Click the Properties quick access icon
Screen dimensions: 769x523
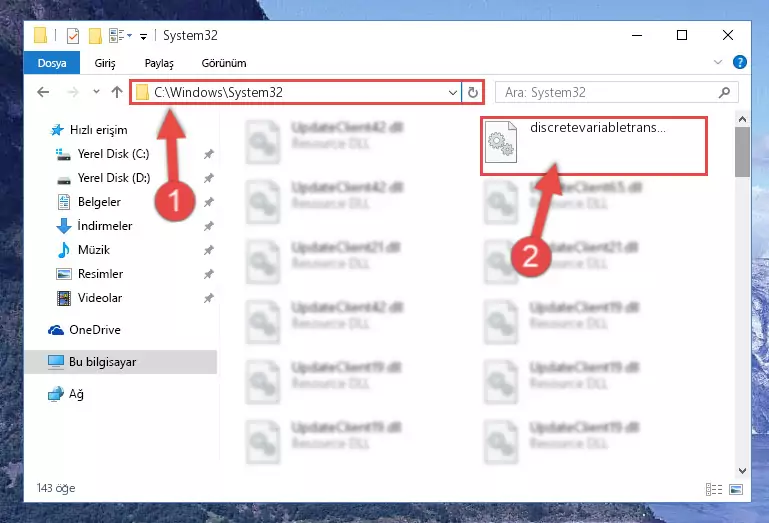point(73,36)
